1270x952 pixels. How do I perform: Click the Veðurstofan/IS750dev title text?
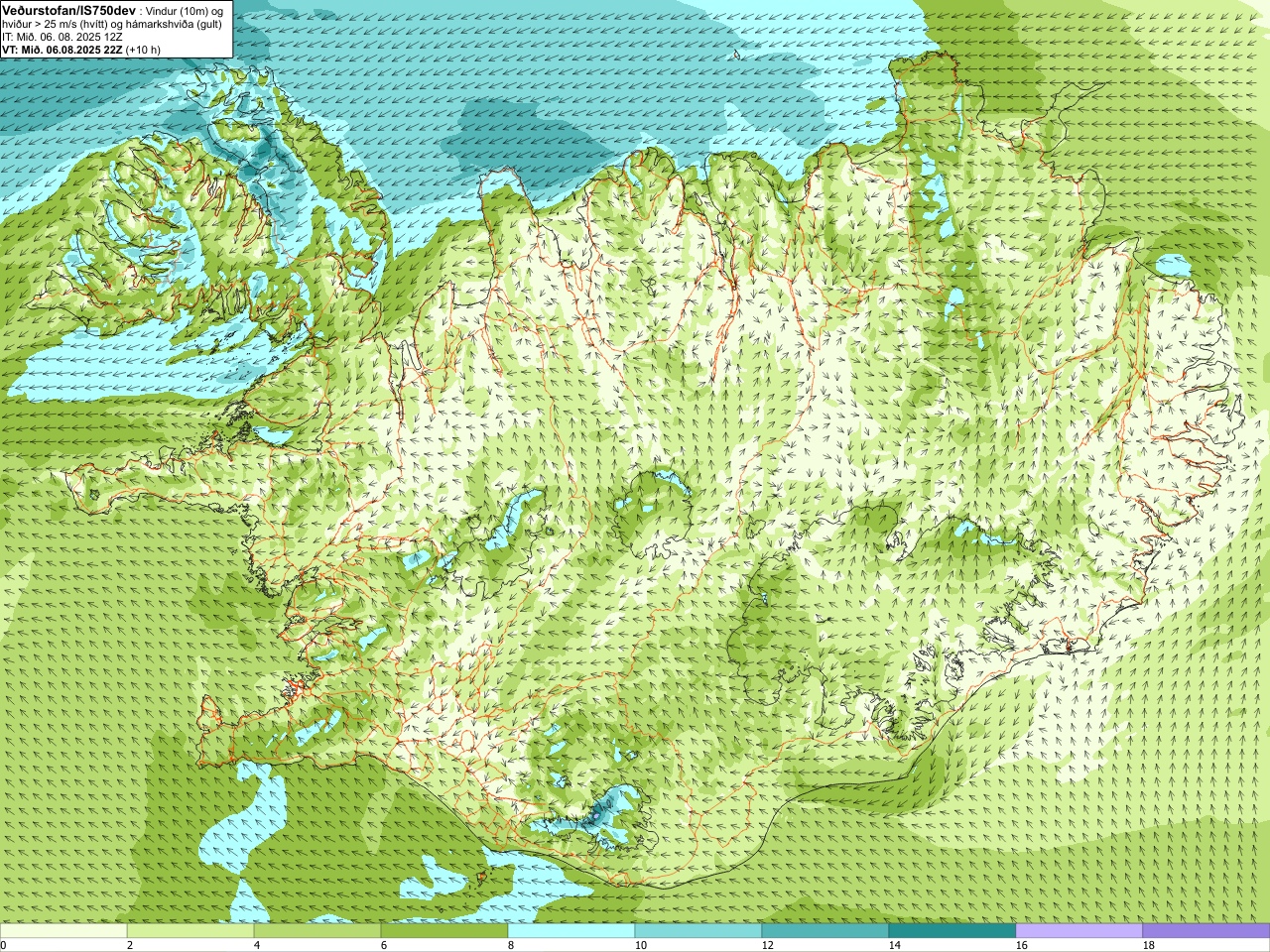tap(68, 9)
